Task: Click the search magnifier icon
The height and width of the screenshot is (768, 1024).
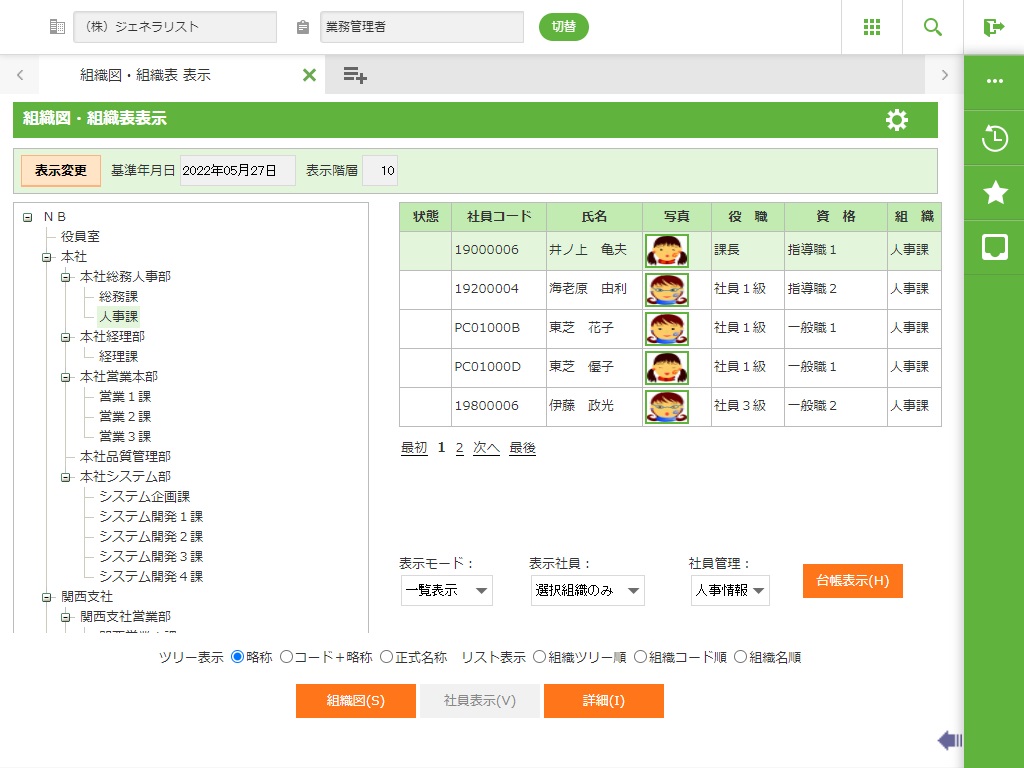Action: 933,27
